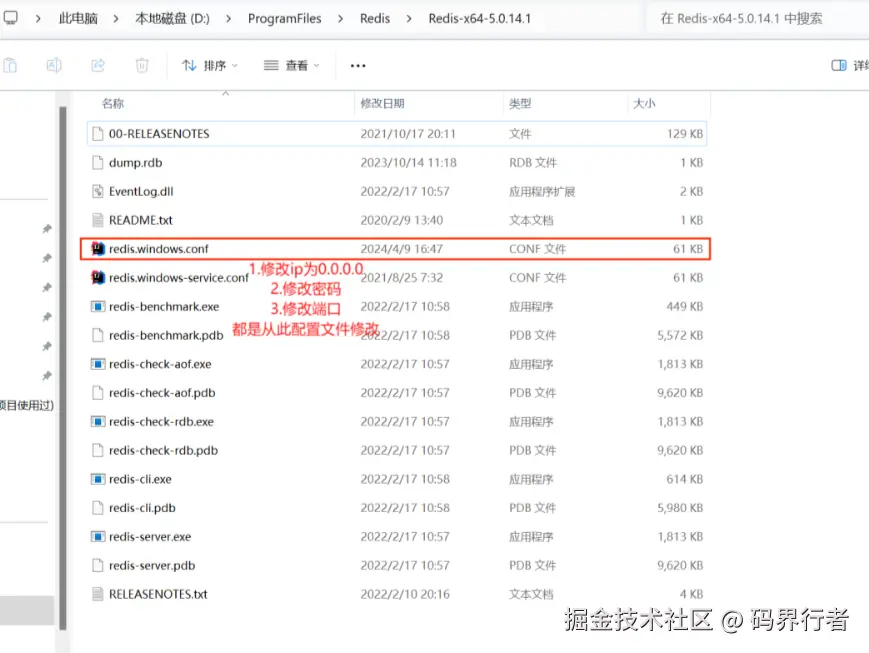Click the delete trash icon
The width and height of the screenshot is (869, 653).
(x=142, y=65)
